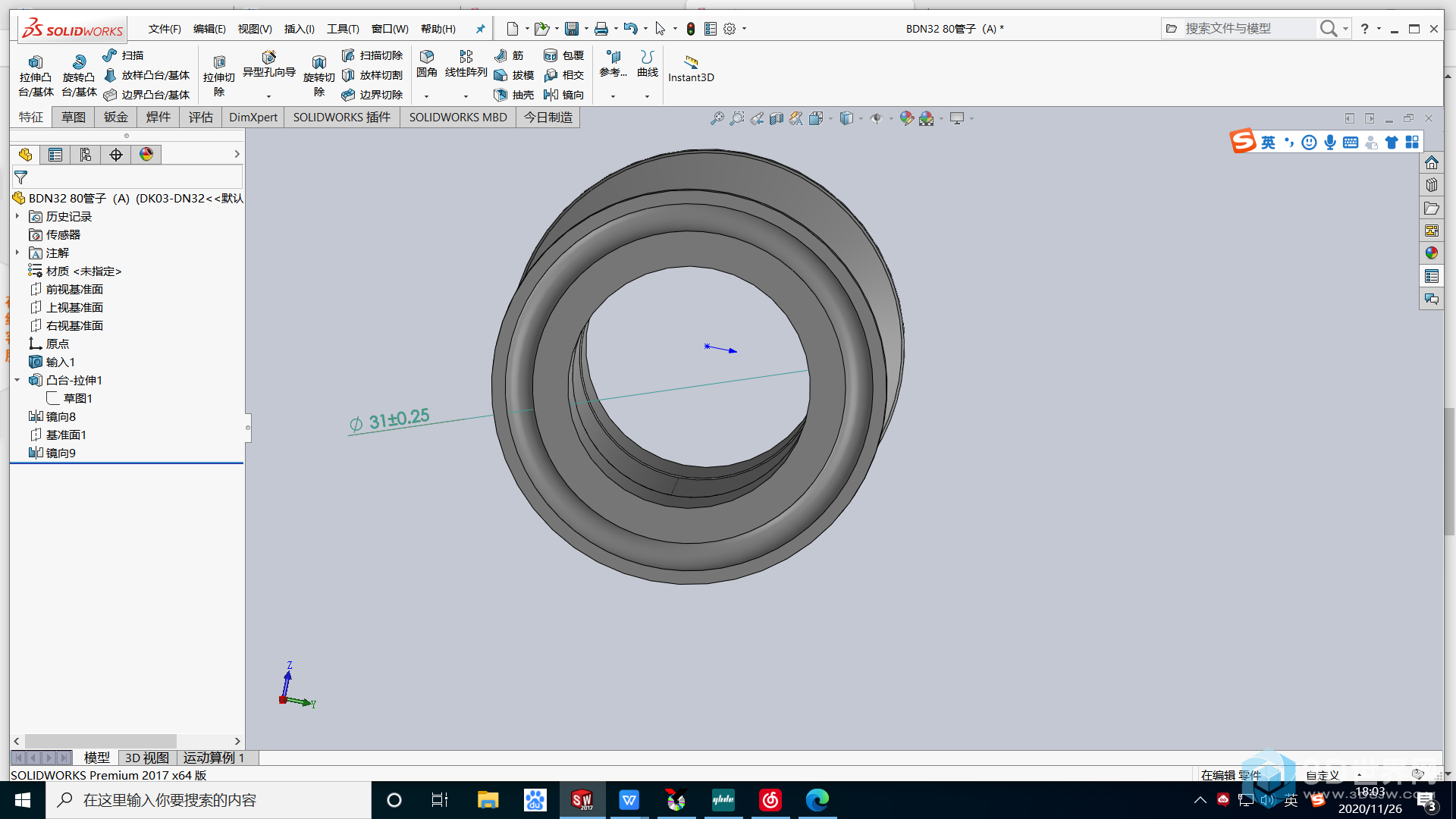Screen dimensions: 1456x819
Task: Open the Linear Pattern dropdown arrow
Action: 466,96
